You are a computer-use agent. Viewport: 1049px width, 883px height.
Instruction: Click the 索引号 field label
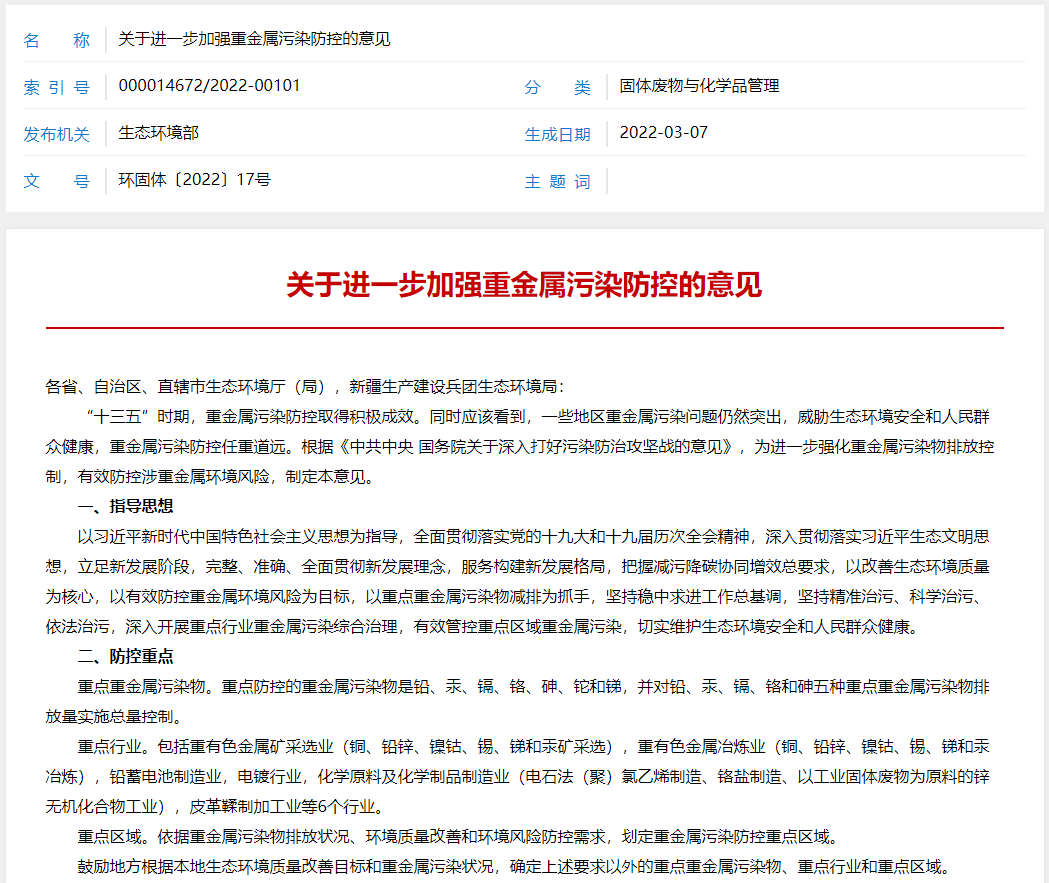pyautogui.click(x=57, y=87)
